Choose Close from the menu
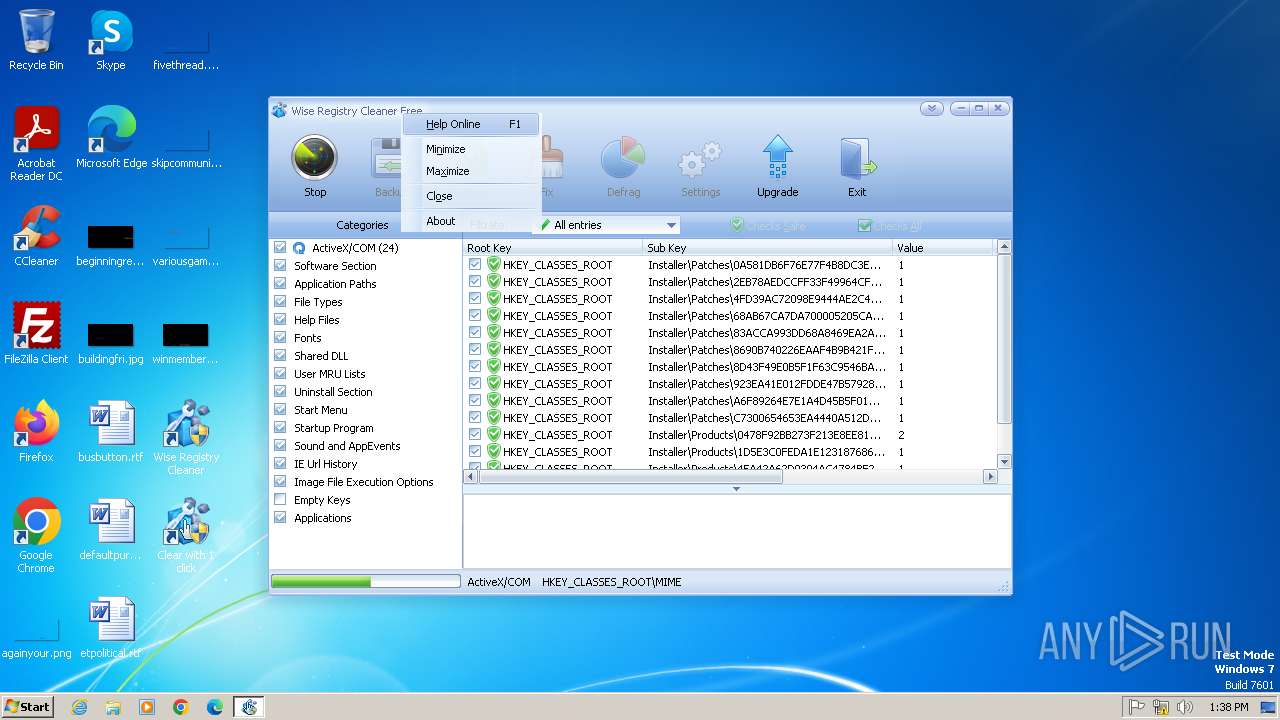Image resolution: width=1280 pixels, height=720 pixels. coord(471,196)
